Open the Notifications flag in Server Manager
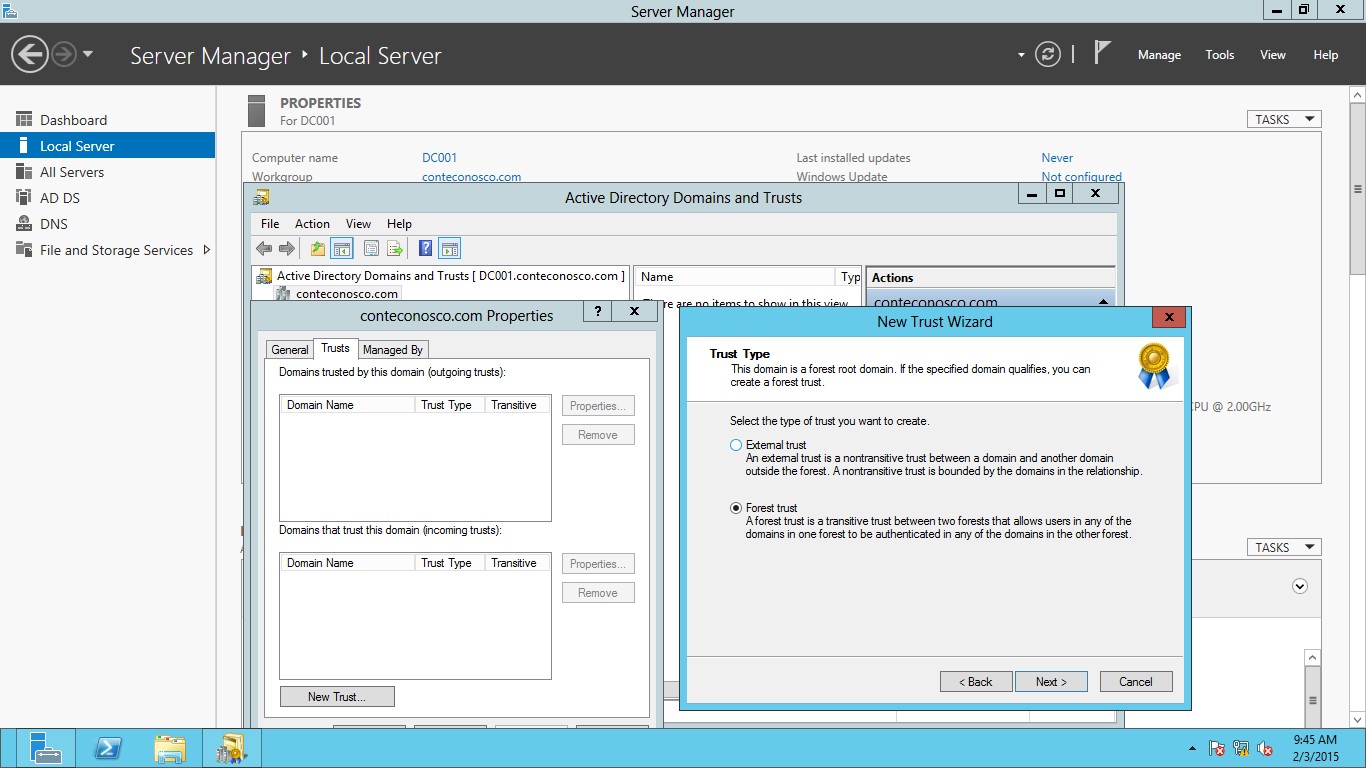The height and width of the screenshot is (768, 1366). pyautogui.click(x=1100, y=52)
